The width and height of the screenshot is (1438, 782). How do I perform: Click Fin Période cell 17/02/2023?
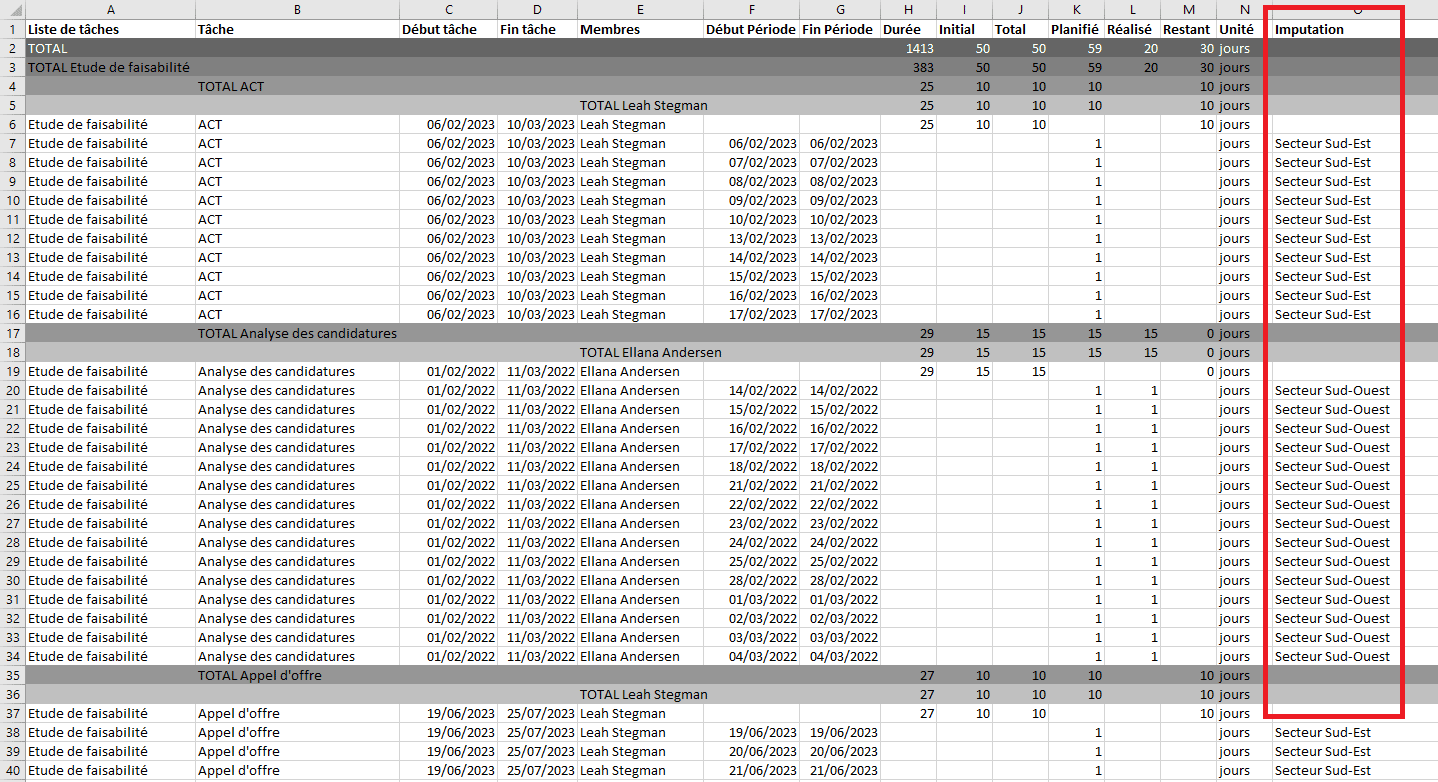[840, 314]
